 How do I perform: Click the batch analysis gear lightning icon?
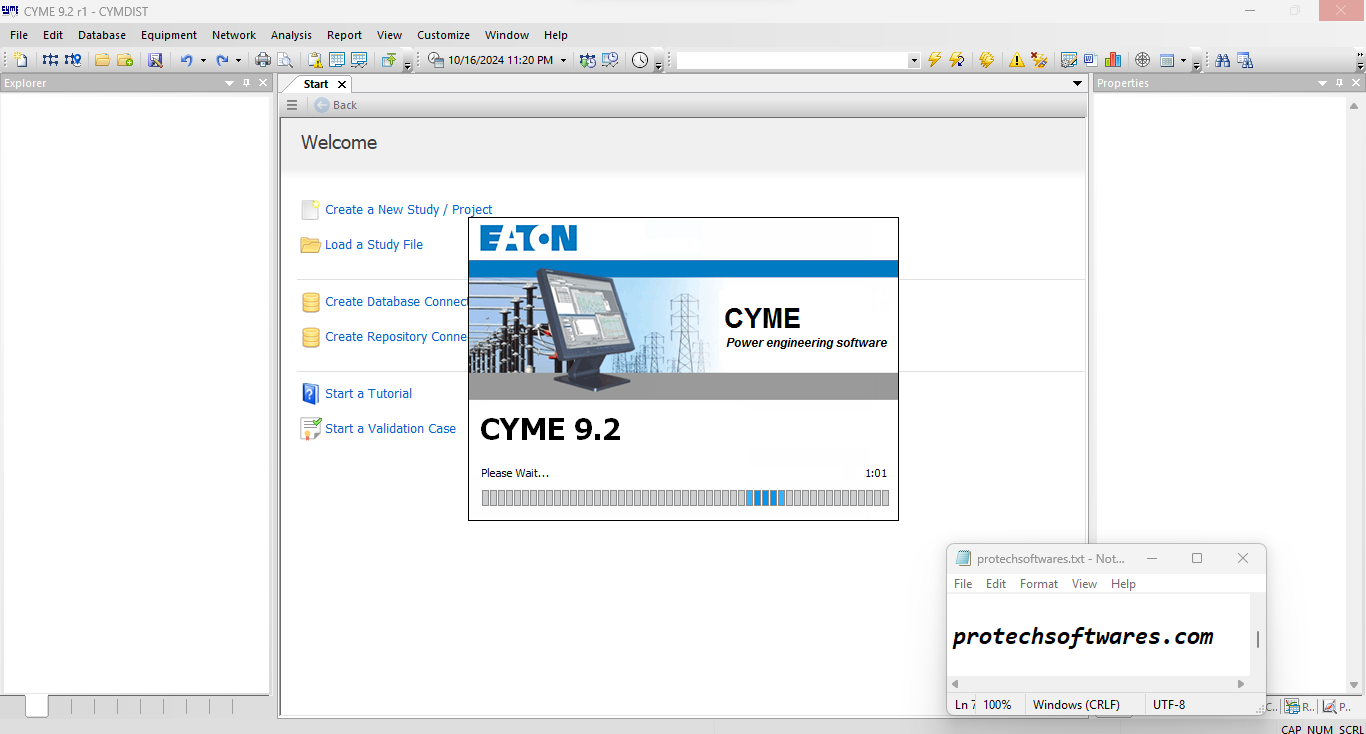click(x=986, y=60)
